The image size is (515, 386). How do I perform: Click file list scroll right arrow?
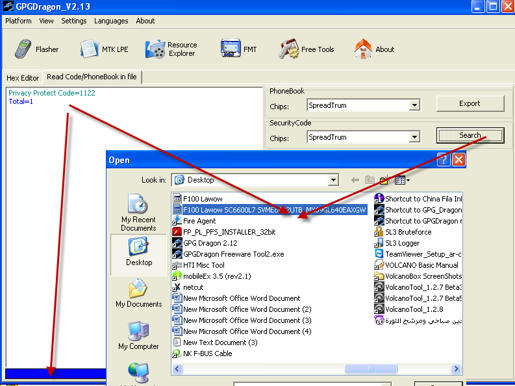click(456, 369)
